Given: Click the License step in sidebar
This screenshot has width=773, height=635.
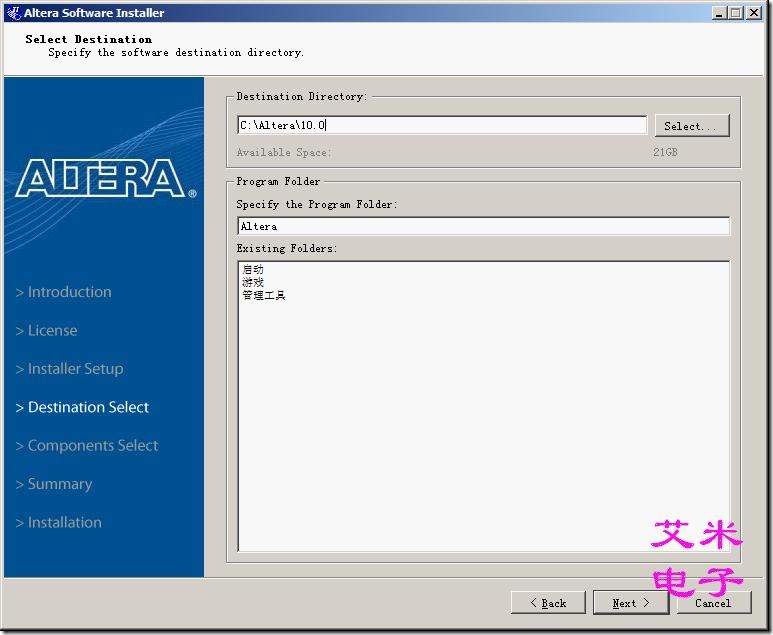Looking at the screenshot, I should point(46,330).
